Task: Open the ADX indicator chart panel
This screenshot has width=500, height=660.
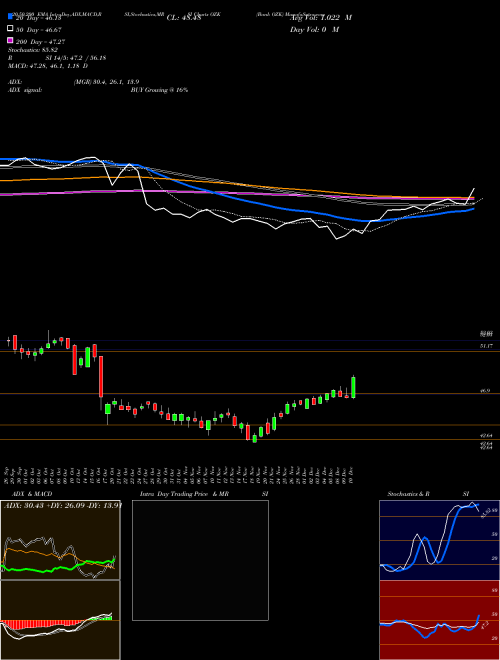Action: (x=60, y=540)
